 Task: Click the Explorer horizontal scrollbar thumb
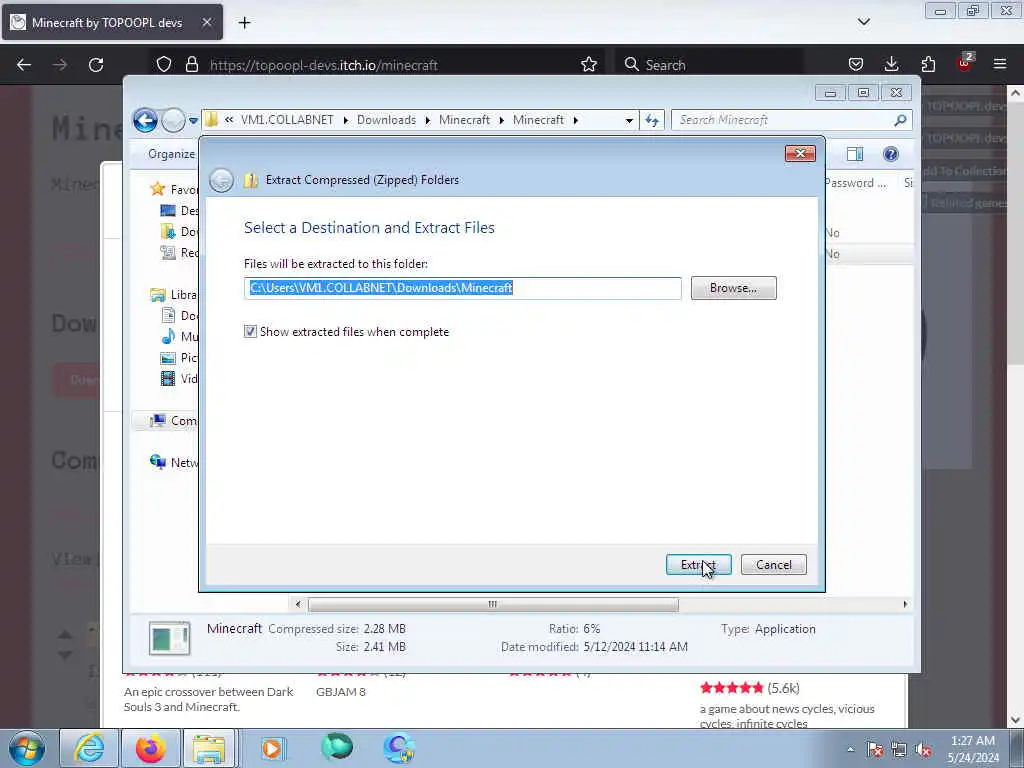click(493, 605)
